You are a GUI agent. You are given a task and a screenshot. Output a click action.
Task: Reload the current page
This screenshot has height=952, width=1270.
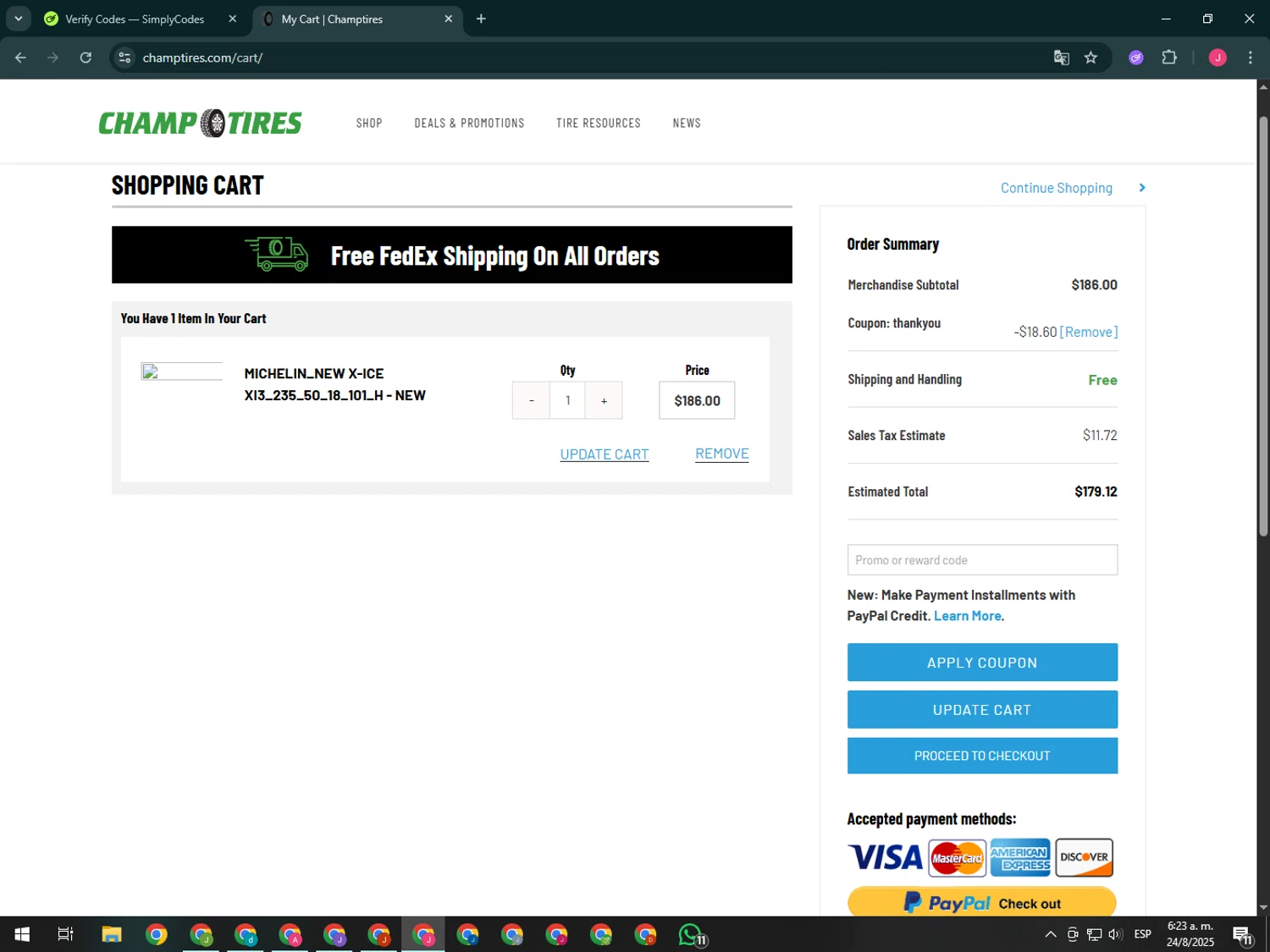[x=86, y=58]
